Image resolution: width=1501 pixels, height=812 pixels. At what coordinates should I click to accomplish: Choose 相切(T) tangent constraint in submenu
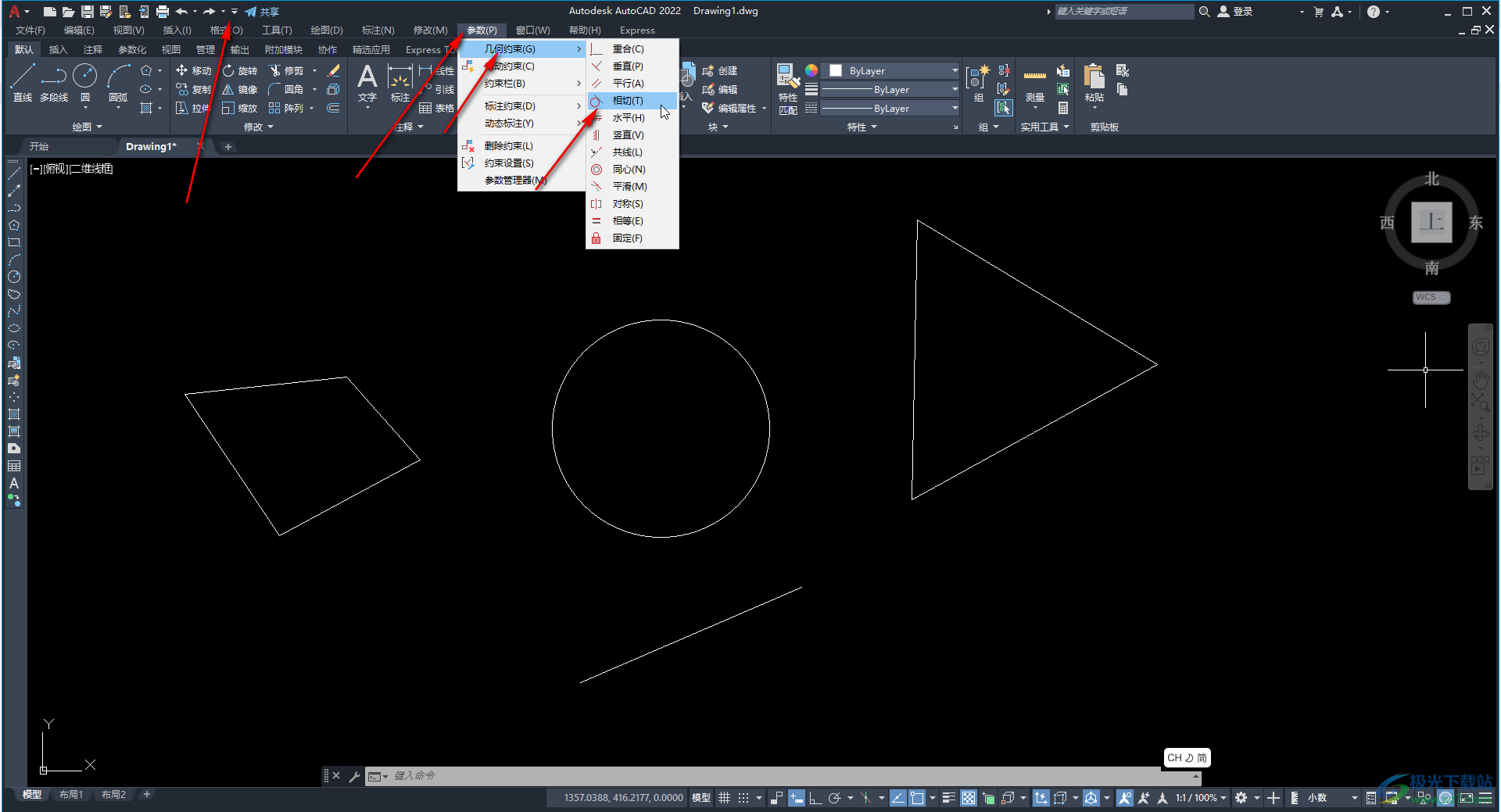pos(632,101)
